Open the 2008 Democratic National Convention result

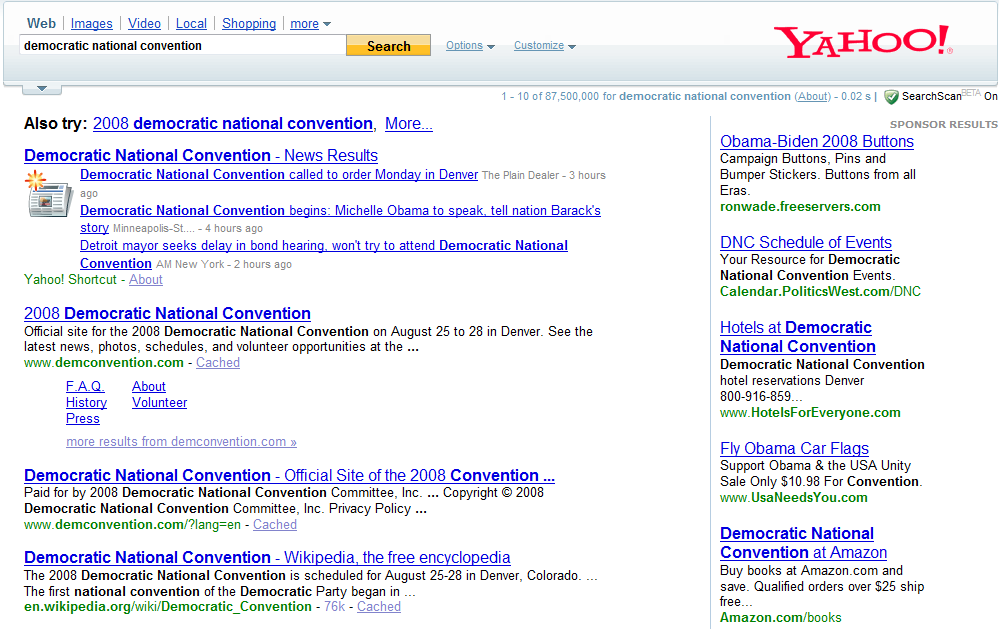[167, 313]
